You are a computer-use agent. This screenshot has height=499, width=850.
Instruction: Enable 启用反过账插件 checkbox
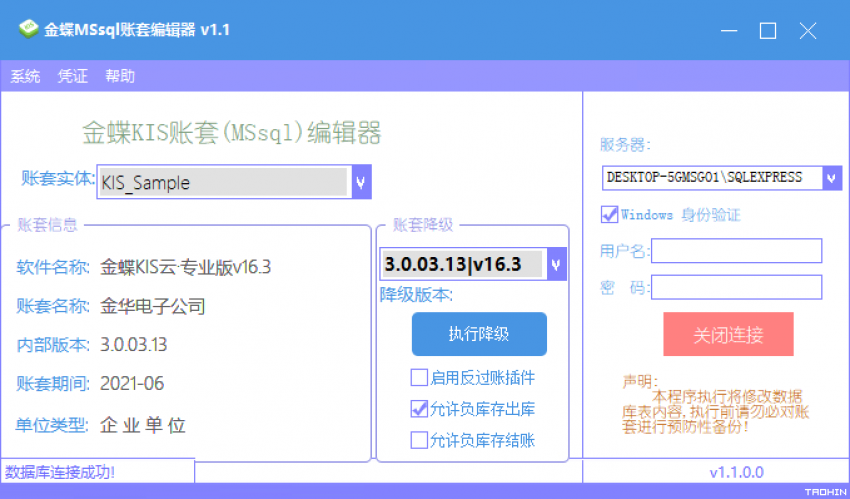[x=419, y=378]
